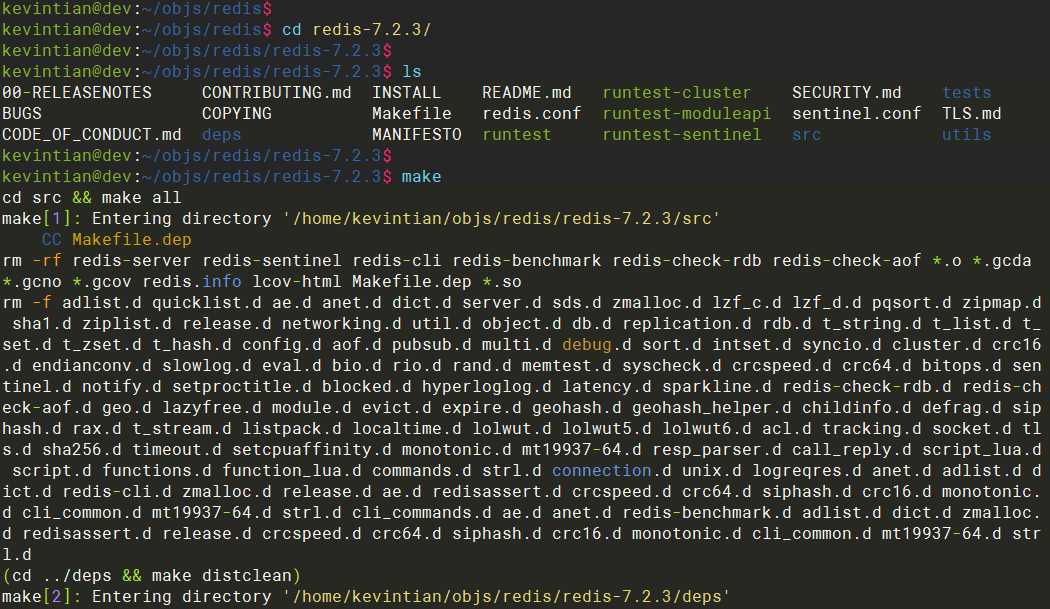Click the TLS.md file name

(x=971, y=114)
